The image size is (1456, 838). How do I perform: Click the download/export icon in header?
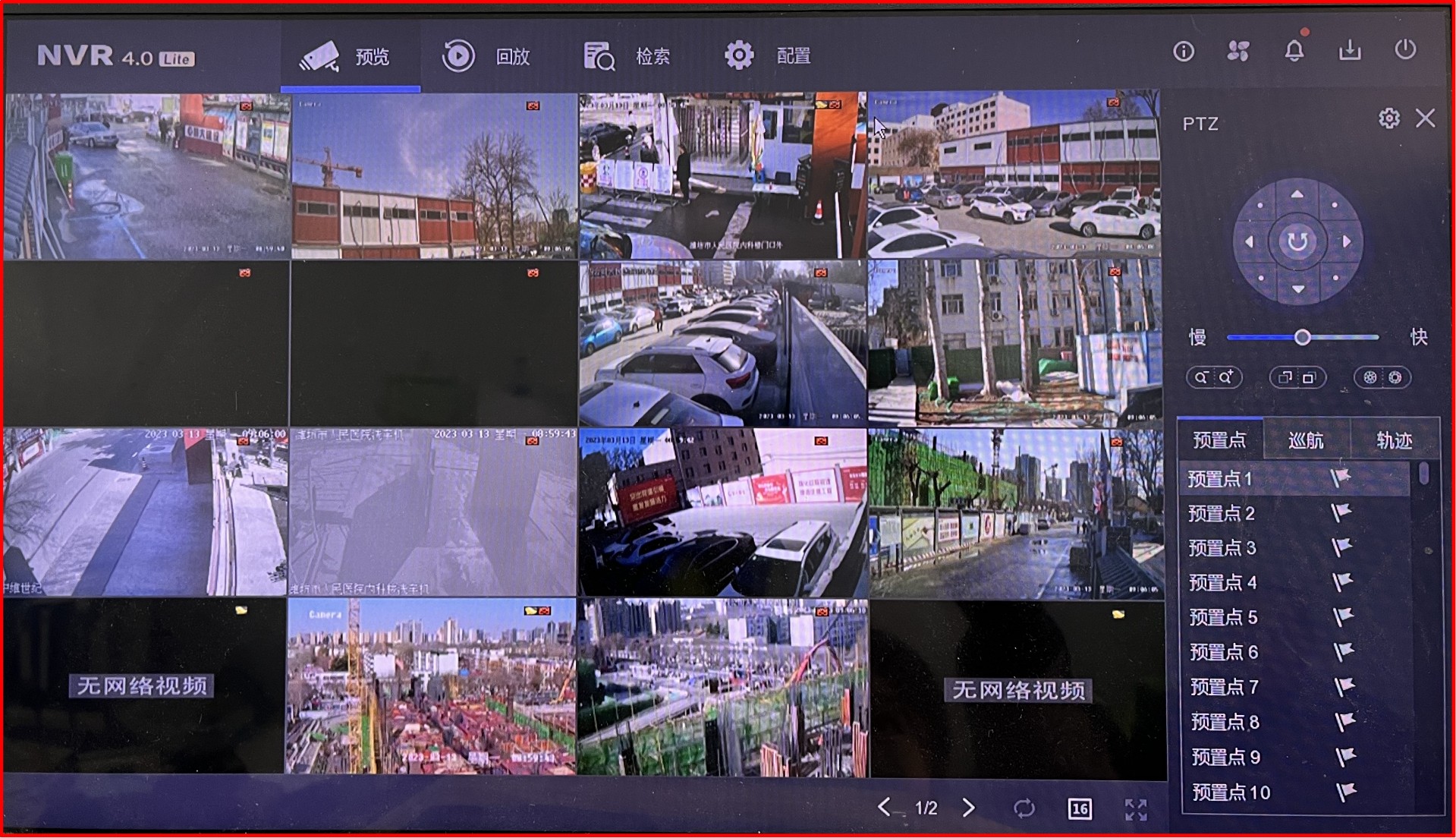click(1349, 51)
